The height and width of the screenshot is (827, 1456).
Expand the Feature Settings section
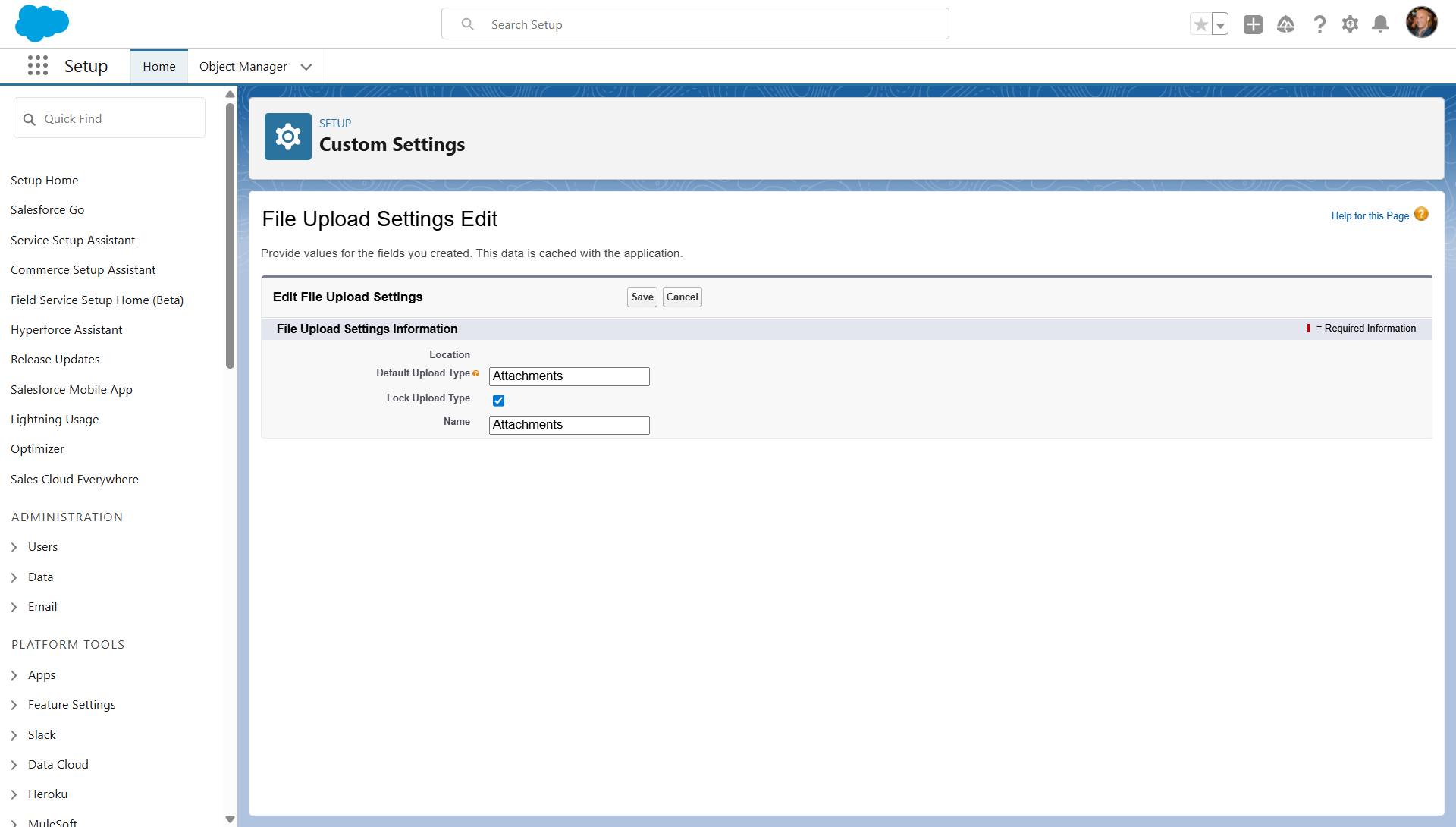click(x=14, y=705)
